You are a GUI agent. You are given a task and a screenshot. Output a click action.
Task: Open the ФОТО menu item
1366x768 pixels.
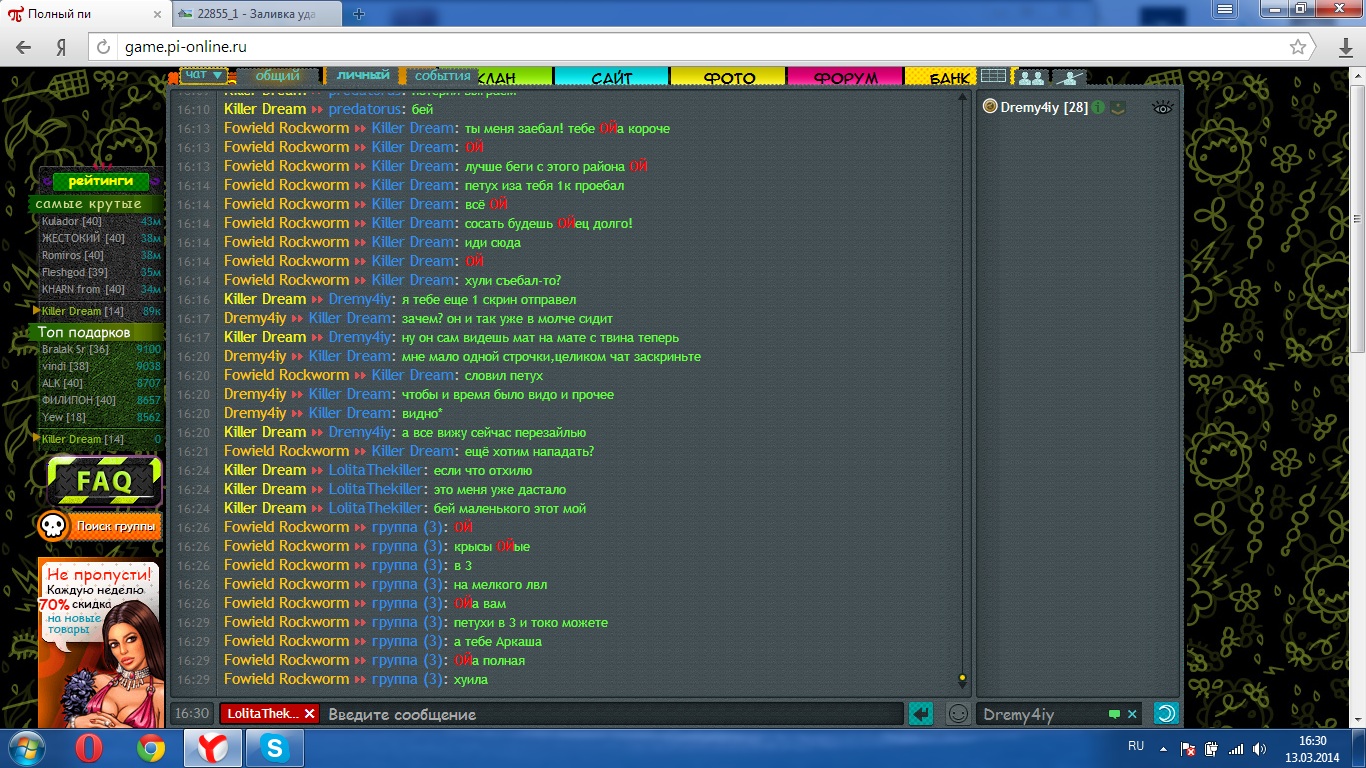(729, 77)
